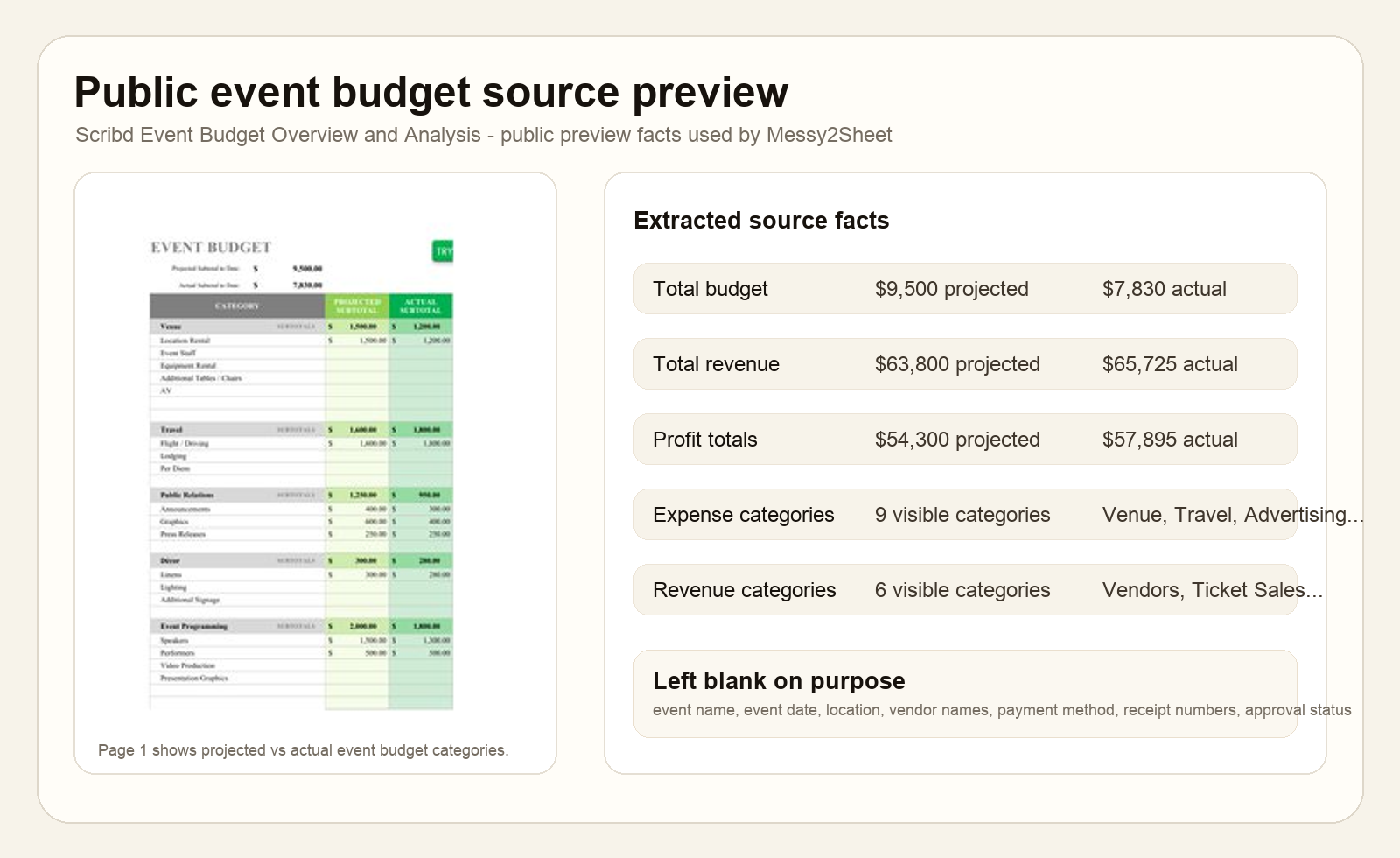Click the green TRY button in preview
The image size is (1400, 858).
tap(444, 251)
